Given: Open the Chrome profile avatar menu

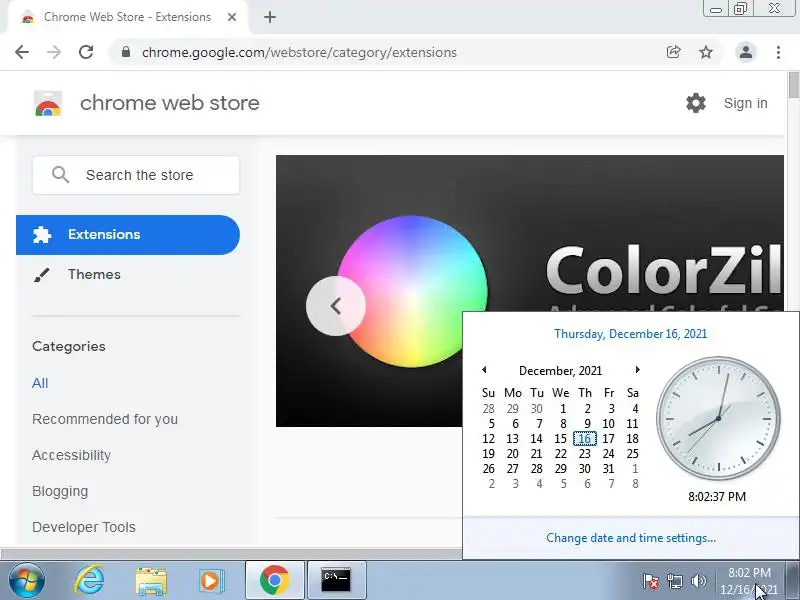Looking at the screenshot, I should point(745,52).
